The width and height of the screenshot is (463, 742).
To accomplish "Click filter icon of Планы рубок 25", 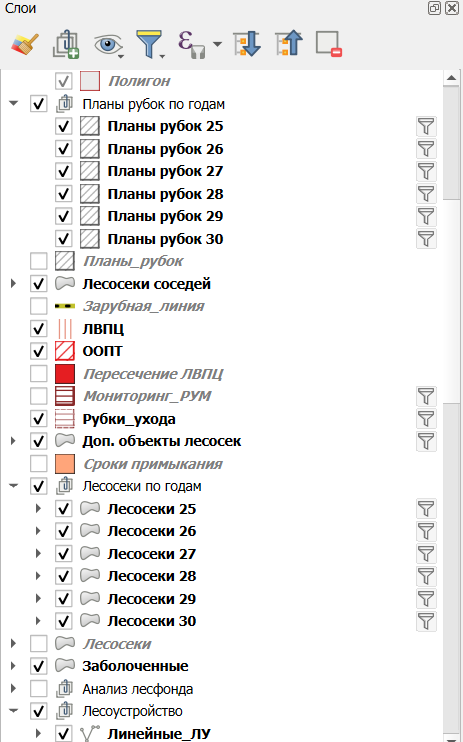I will 426,126.
